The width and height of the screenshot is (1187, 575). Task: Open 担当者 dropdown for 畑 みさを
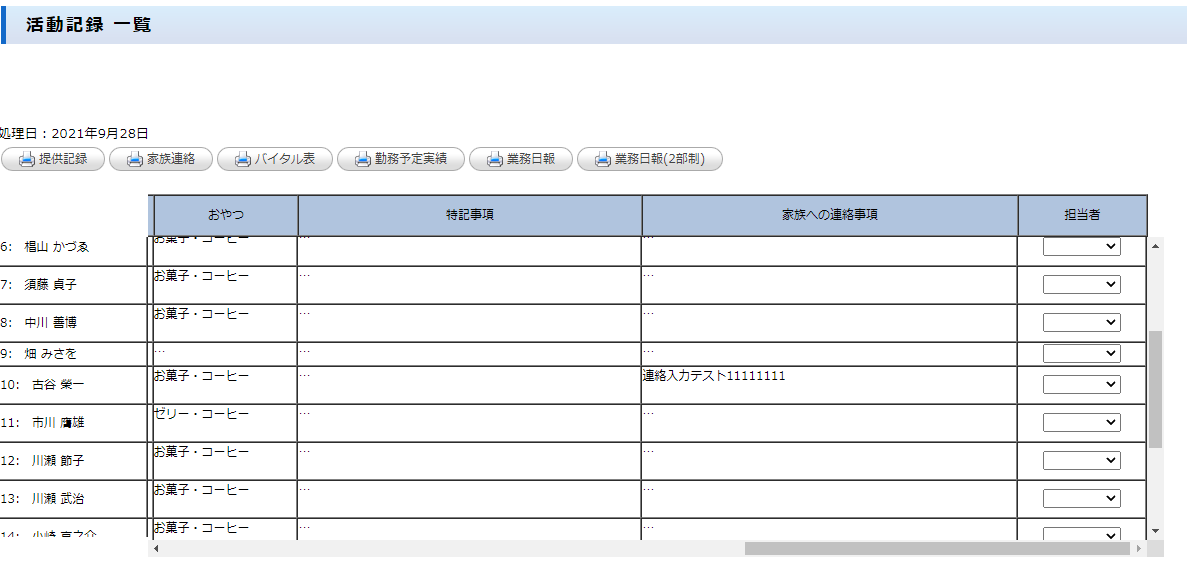[1081, 354]
